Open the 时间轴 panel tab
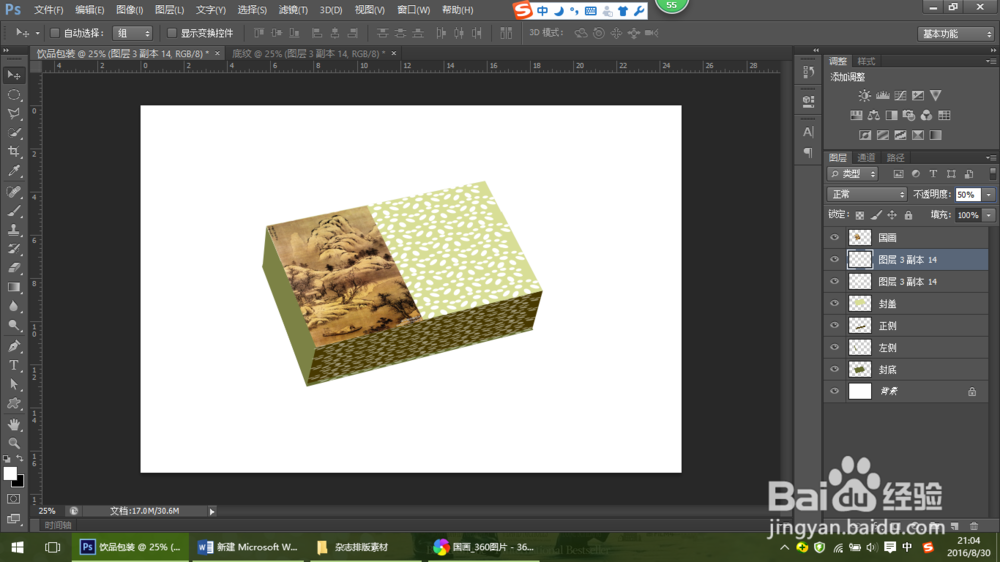Image resolution: width=1000 pixels, height=562 pixels. pyautogui.click(x=58, y=525)
